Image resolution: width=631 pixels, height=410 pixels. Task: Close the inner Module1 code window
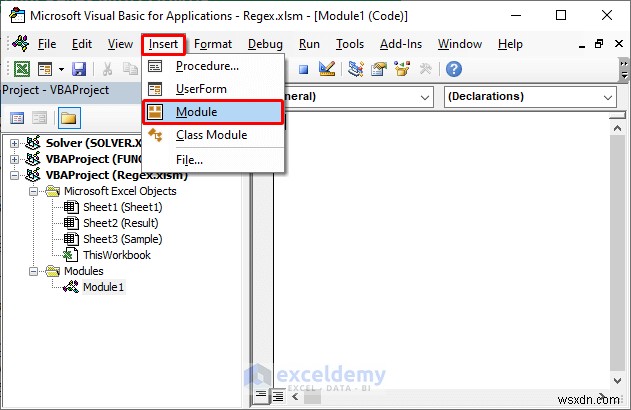point(619,43)
